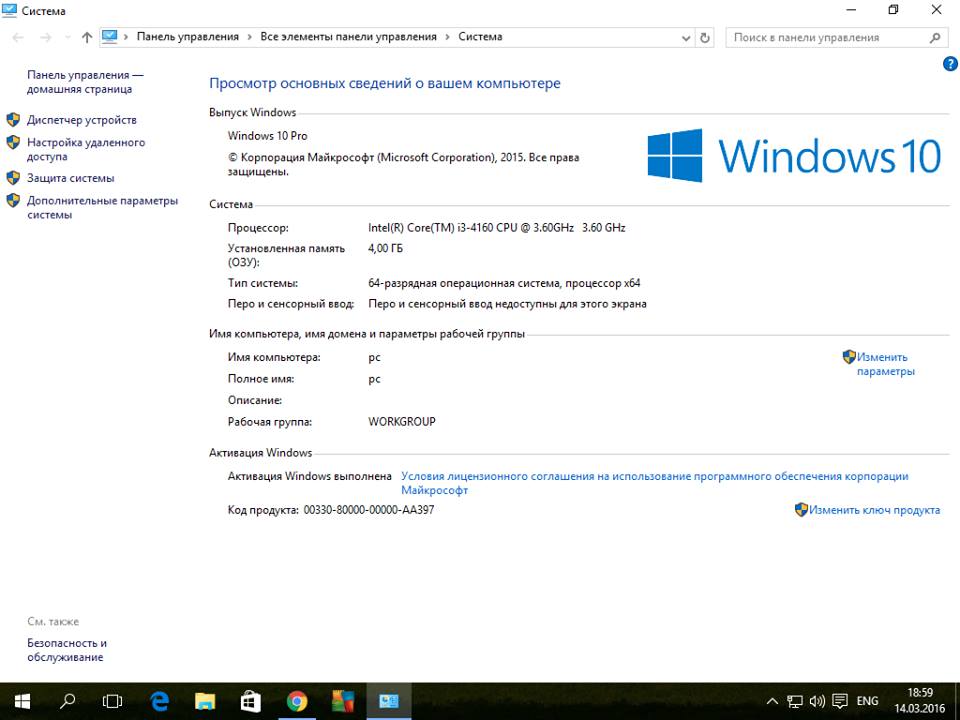Viewport: 960px width, 720px height.
Task: Click the refresh button in address bar
Action: click(x=705, y=38)
